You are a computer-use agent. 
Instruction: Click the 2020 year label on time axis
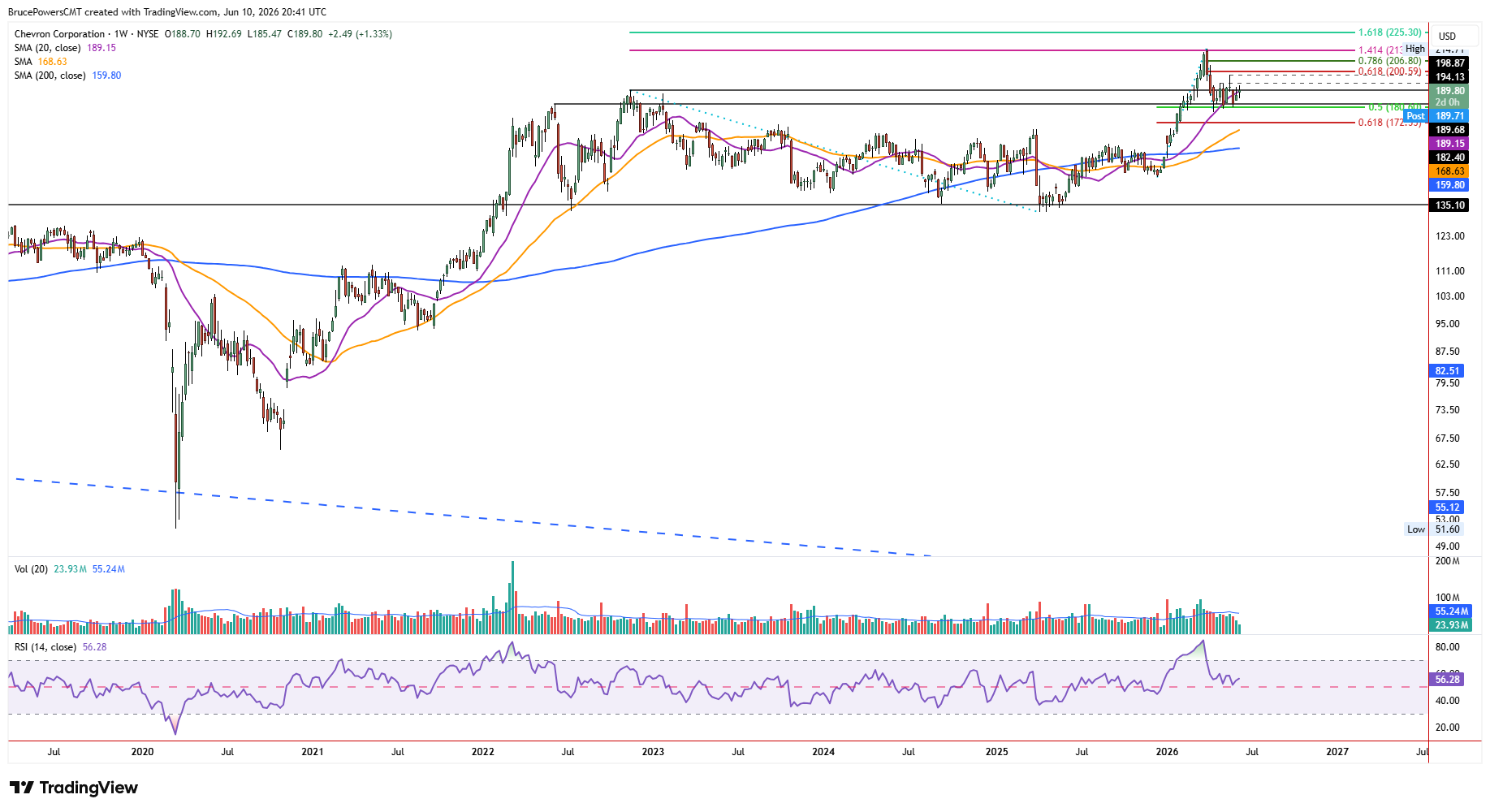tap(142, 752)
